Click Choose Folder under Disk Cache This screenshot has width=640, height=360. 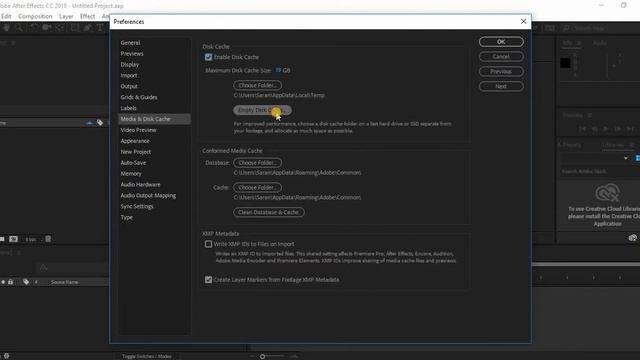pos(258,85)
